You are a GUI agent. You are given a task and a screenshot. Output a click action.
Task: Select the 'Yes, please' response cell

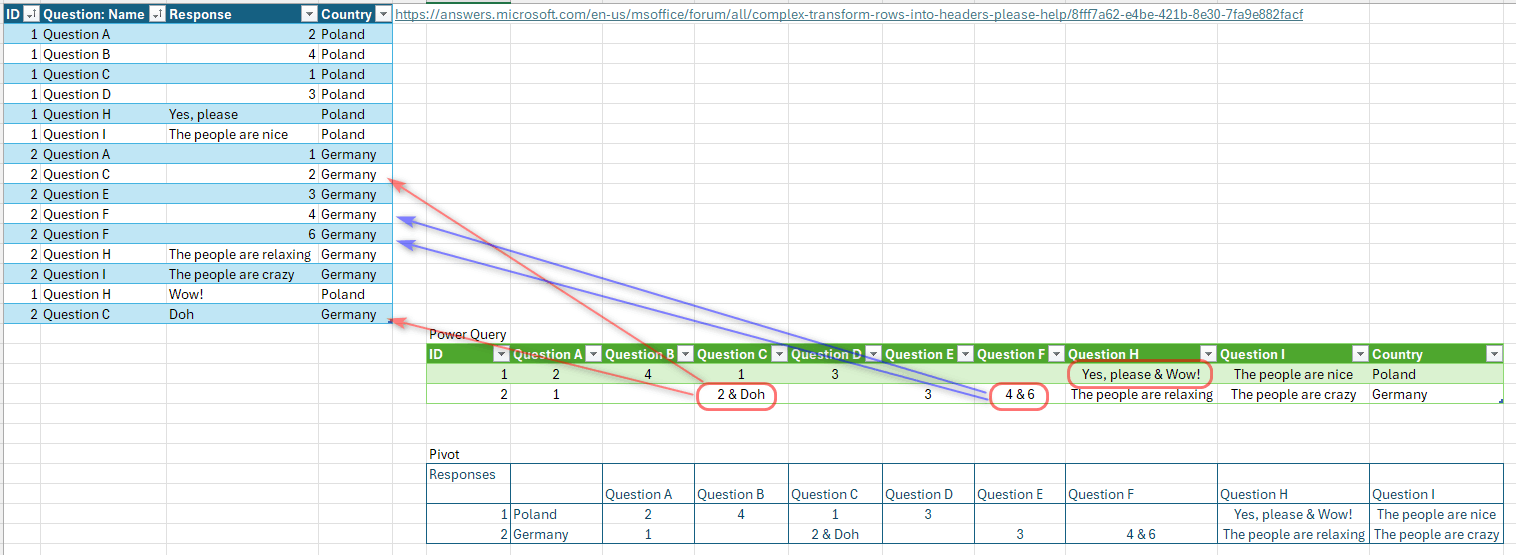click(203, 114)
